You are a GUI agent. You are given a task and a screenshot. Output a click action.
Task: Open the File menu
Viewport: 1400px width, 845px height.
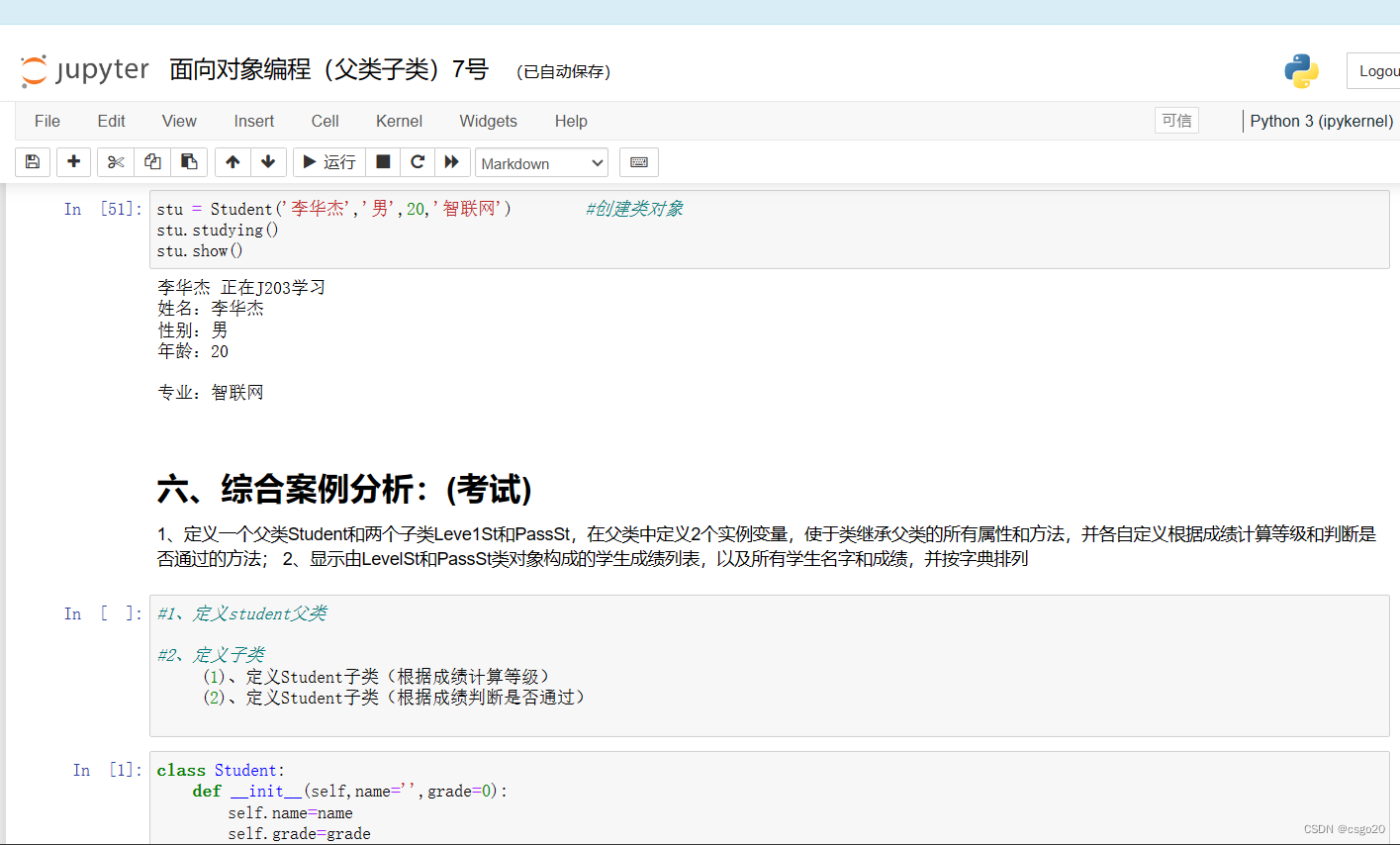[47, 121]
